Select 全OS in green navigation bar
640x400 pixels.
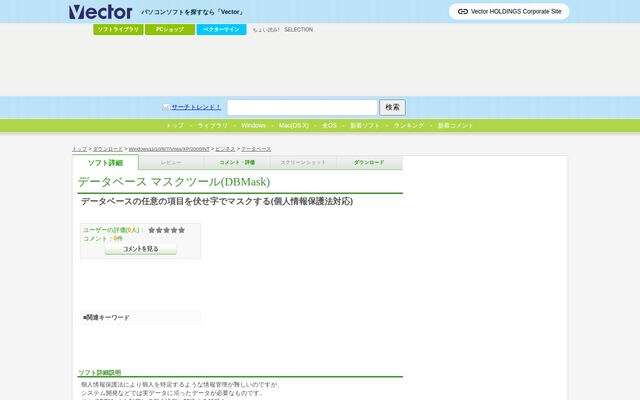click(329, 125)
